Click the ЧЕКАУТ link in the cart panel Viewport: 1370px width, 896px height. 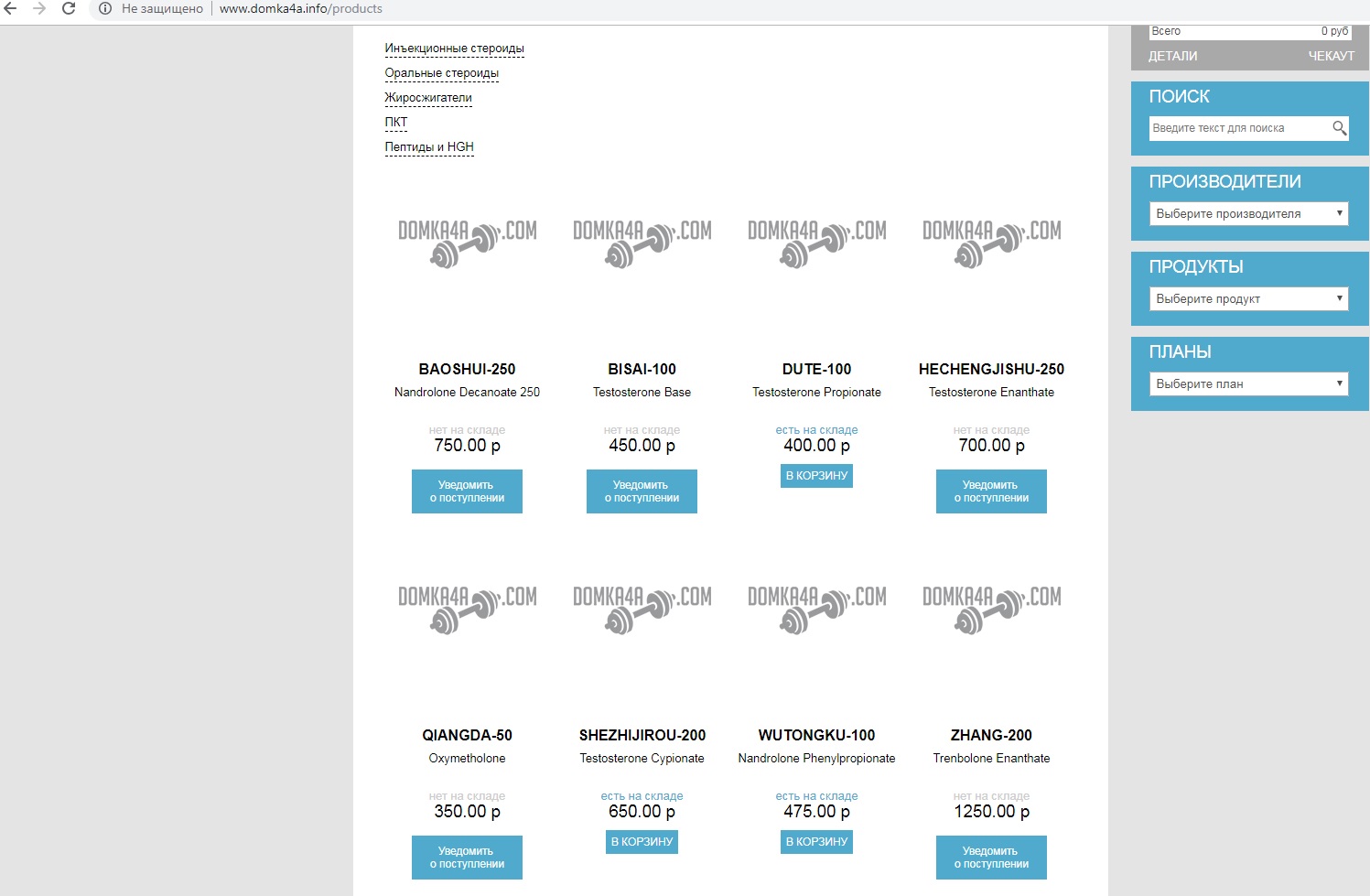pos(1331,56)
